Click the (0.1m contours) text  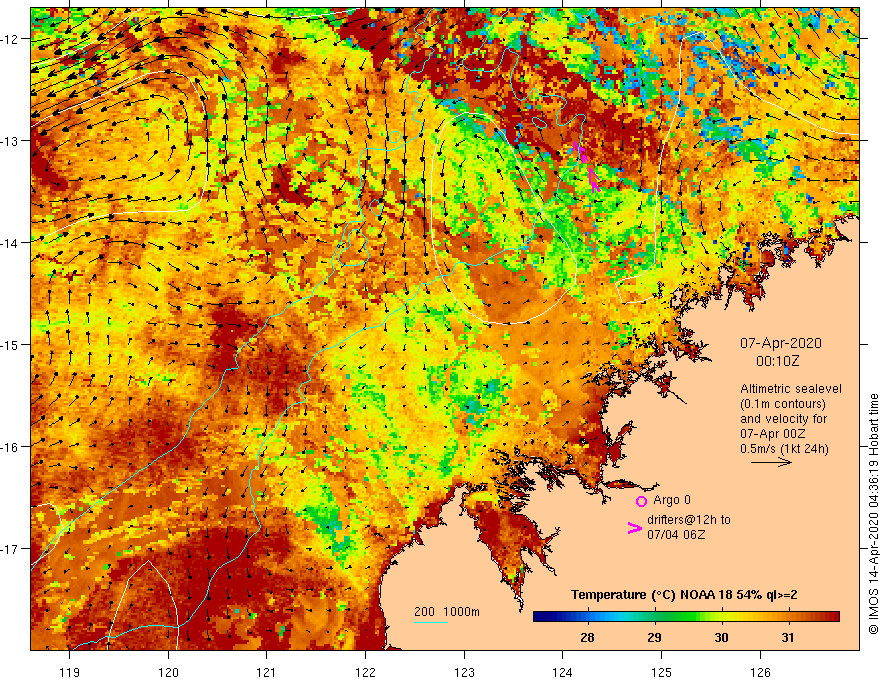[x=783, y=404]
